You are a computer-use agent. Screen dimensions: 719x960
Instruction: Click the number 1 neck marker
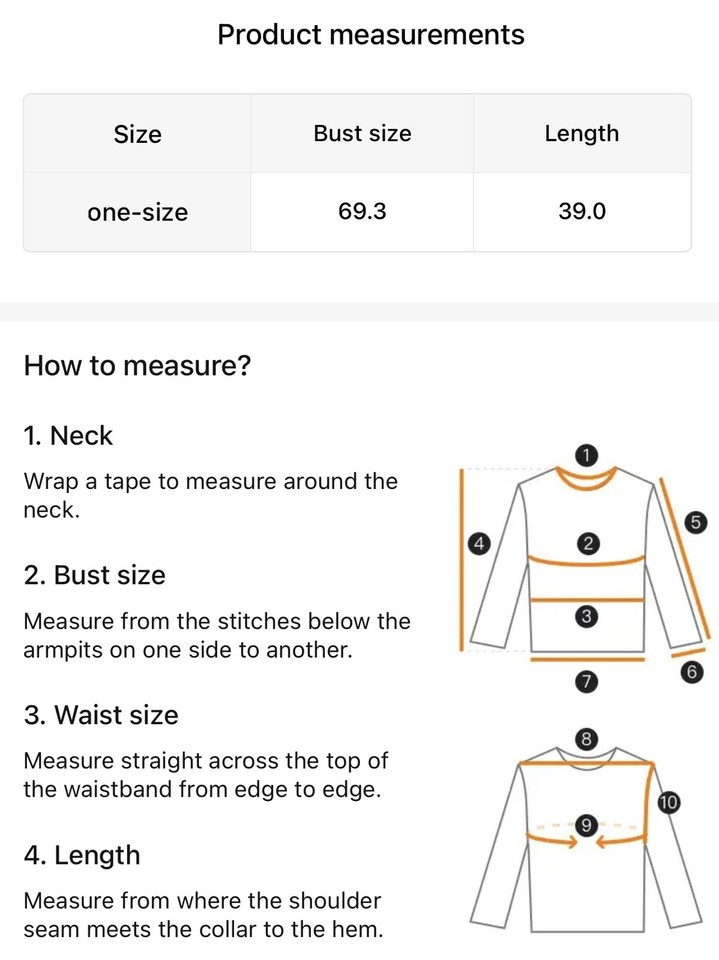click(x=587, y=456)
